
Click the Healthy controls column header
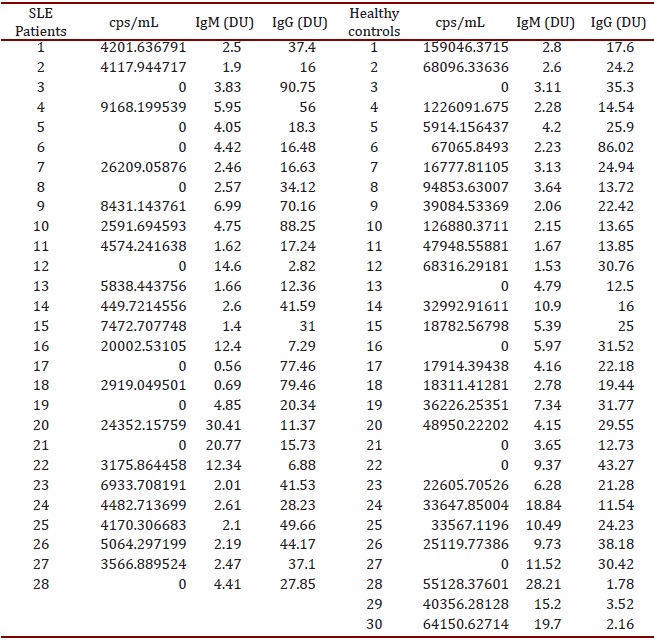pos(375,23)
